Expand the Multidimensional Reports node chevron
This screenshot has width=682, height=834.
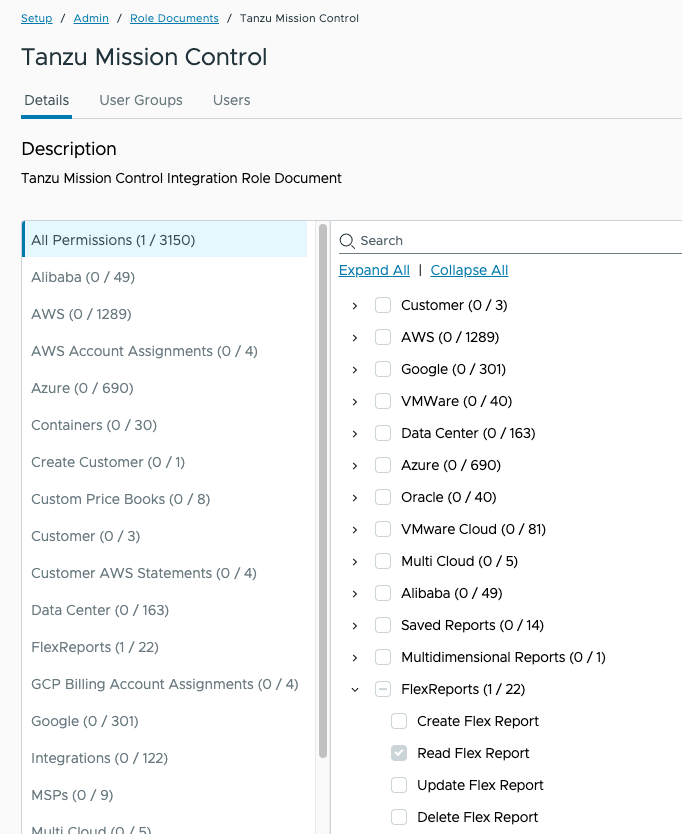(x=355, y=658)
